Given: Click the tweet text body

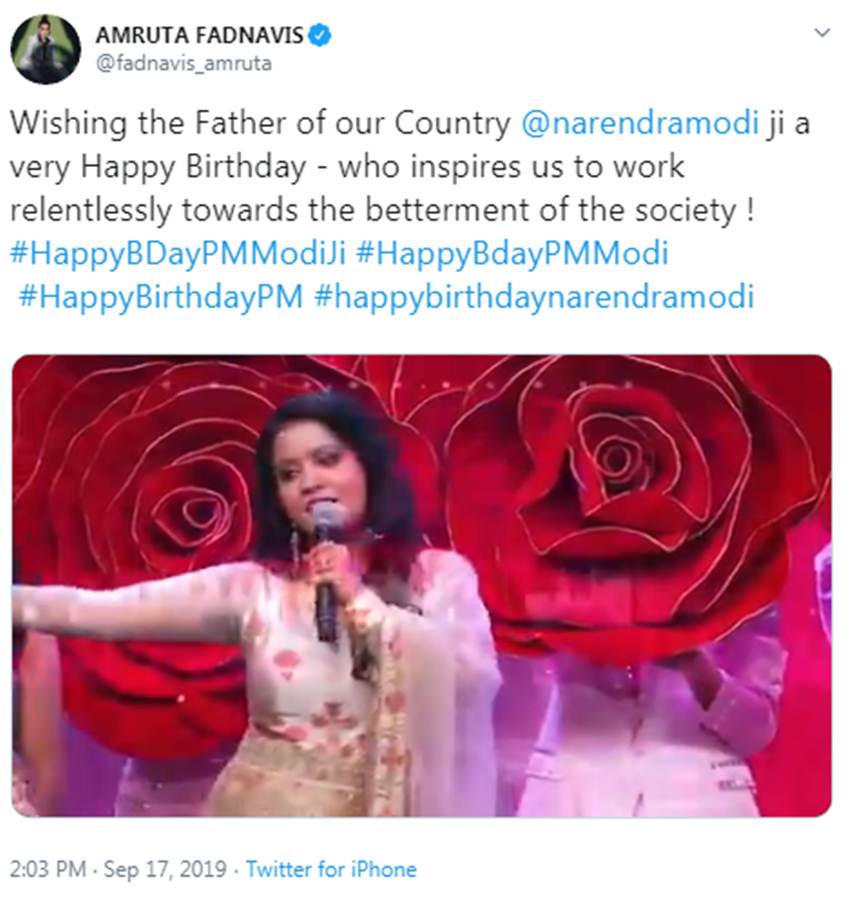Looking at the screenshot, I should coord(410,211).
